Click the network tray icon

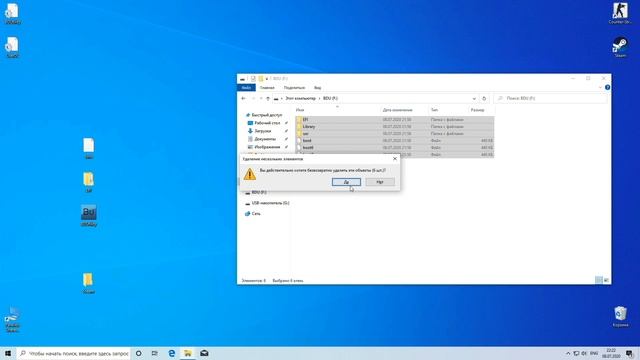(576, 353)
